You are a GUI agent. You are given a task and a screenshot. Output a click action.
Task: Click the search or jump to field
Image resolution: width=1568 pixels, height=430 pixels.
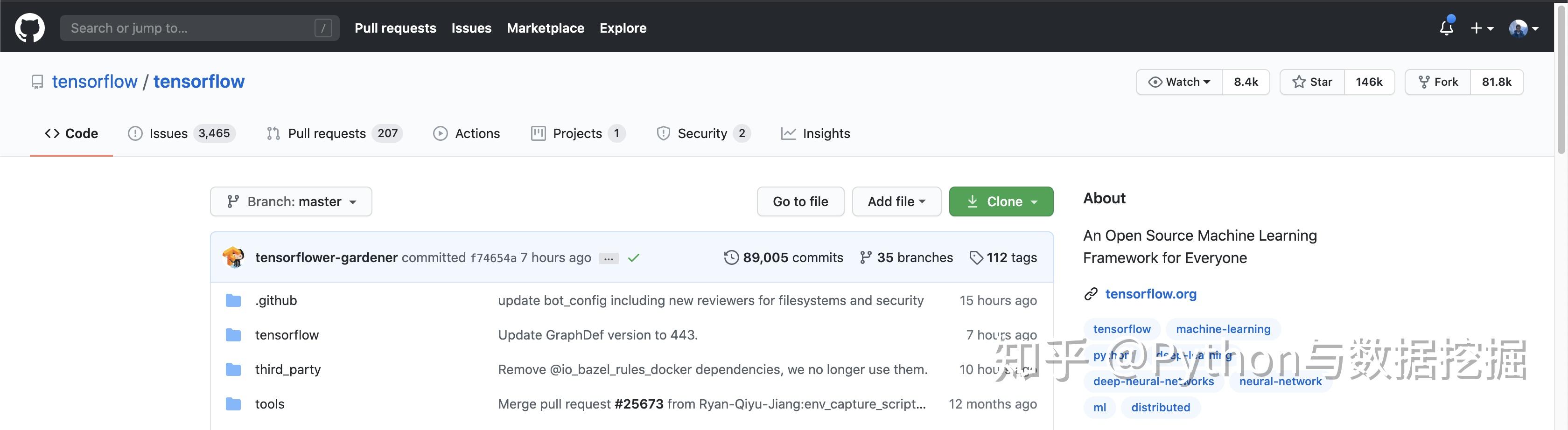199,28
